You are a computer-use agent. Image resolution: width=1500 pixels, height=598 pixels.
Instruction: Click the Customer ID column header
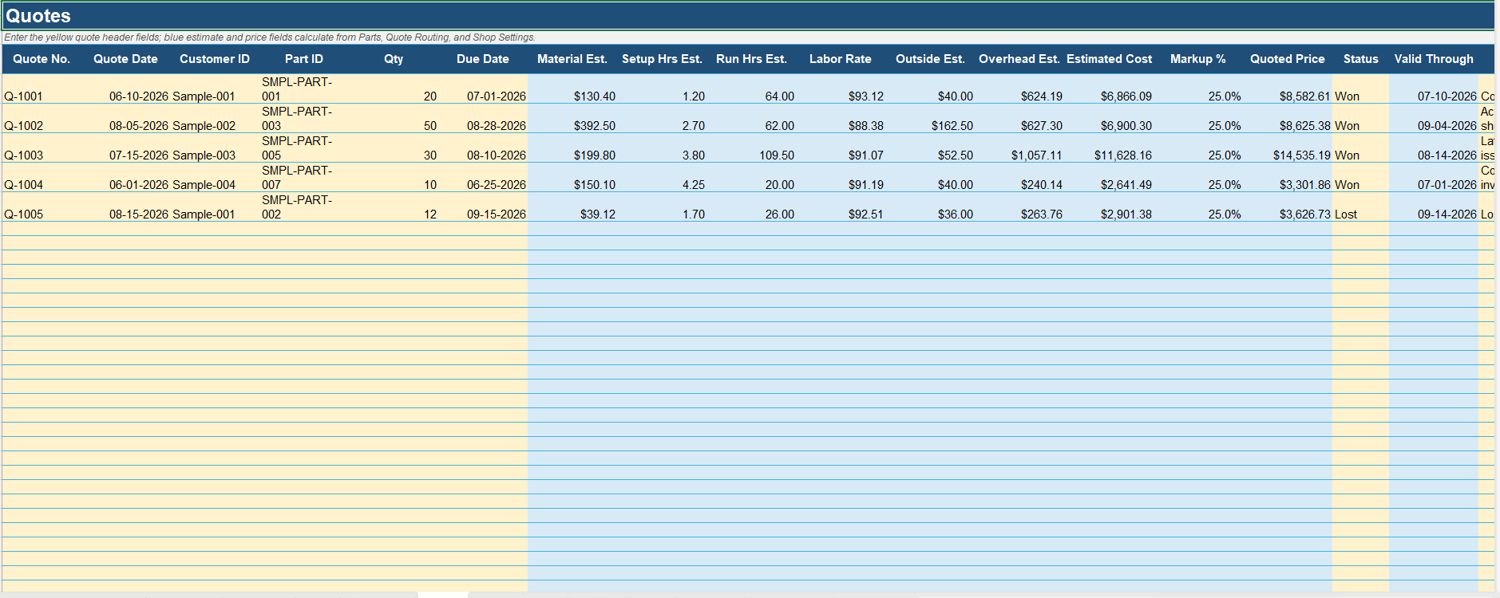click(215, 59)
